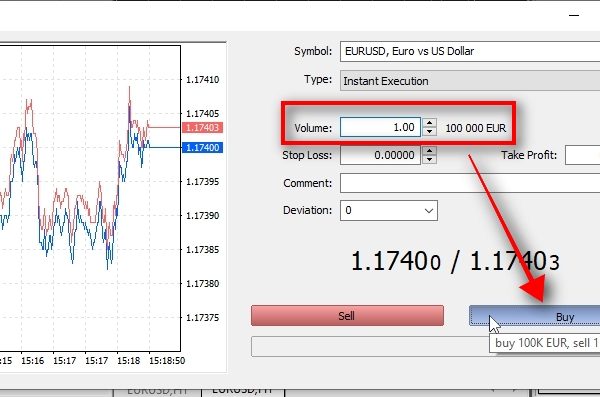600x397 pixels.
Task: Open the Symbol EURUSD selector
Action: tap(470, 51)
